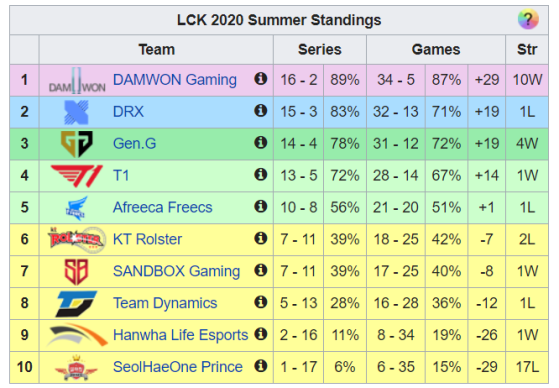Click info icon in T1 row
Viewport: 559px width, 388px height.
[261, 174]
